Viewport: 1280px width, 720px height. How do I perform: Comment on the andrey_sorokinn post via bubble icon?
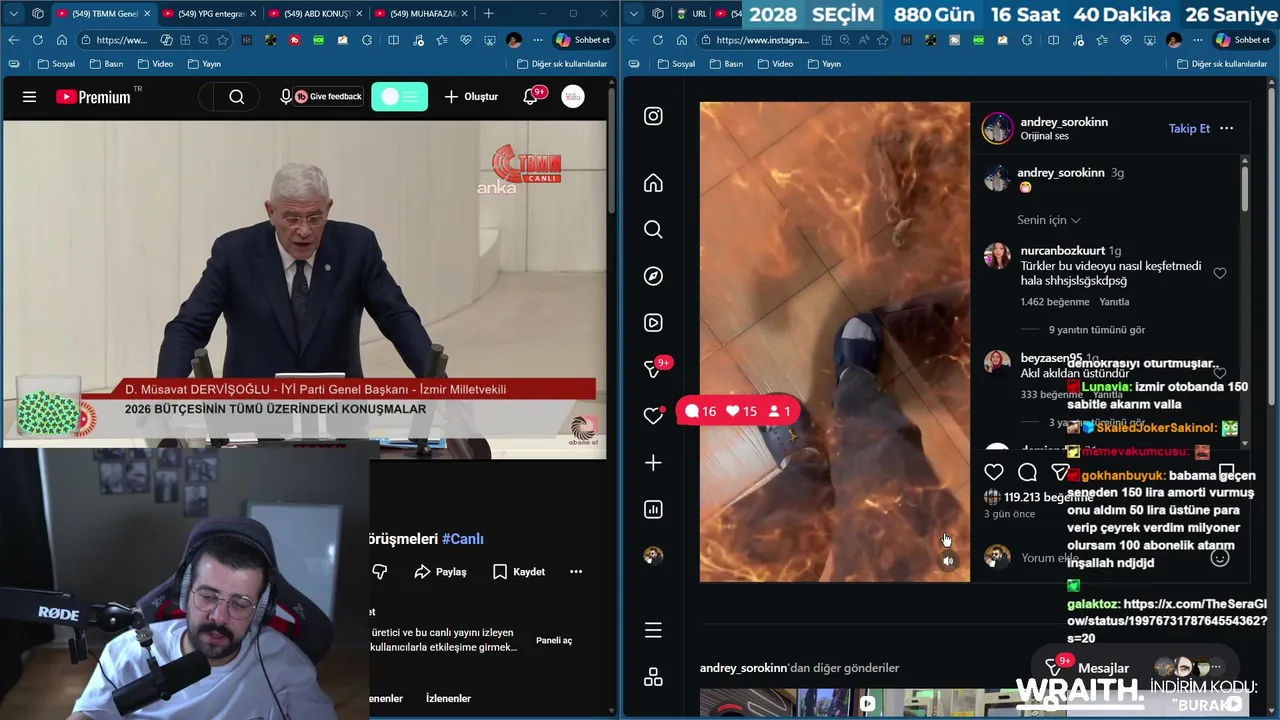[1027, 472]
